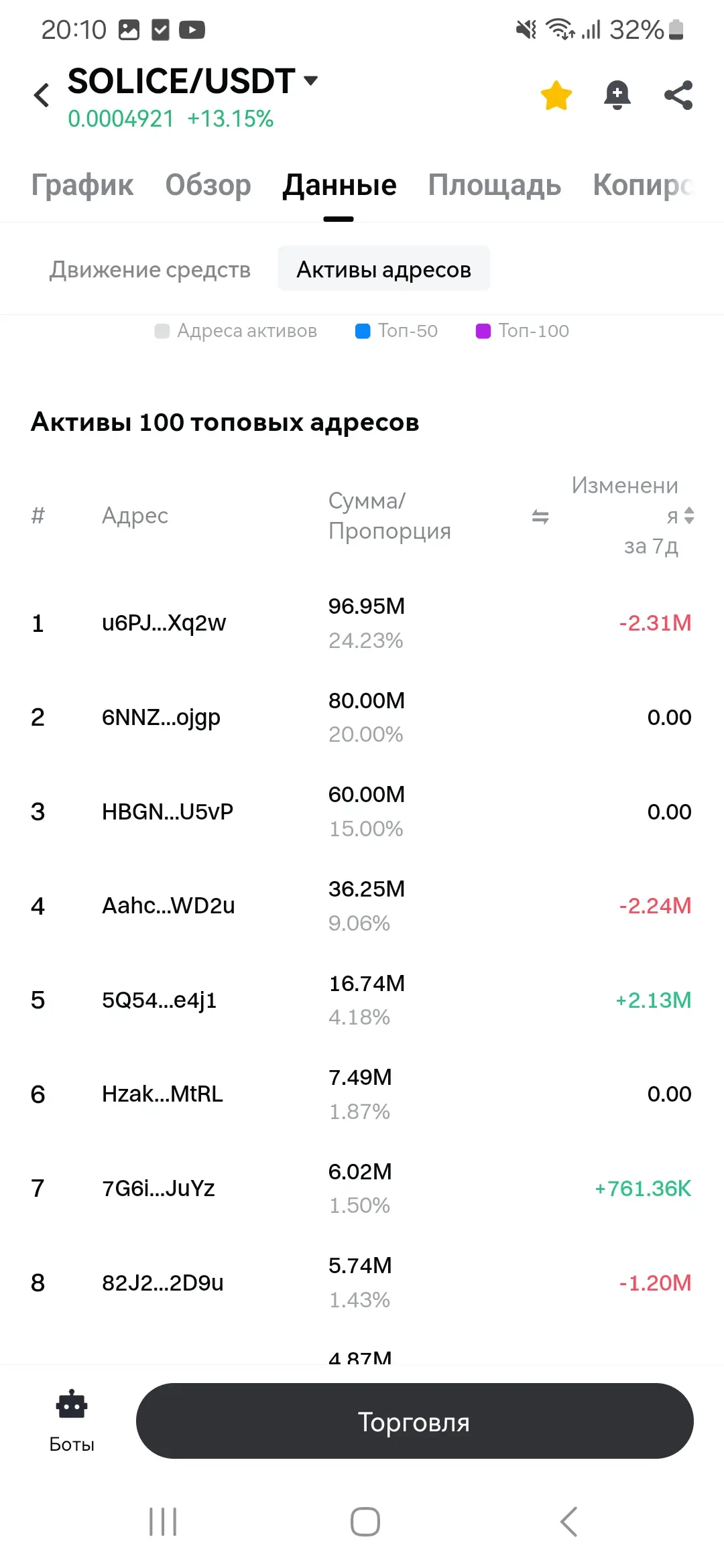Tap Android home button

pos(365,1521)
